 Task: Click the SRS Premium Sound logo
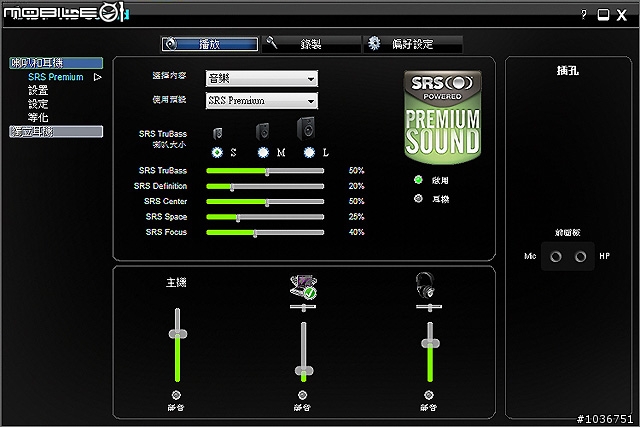[x=443, y=117]
